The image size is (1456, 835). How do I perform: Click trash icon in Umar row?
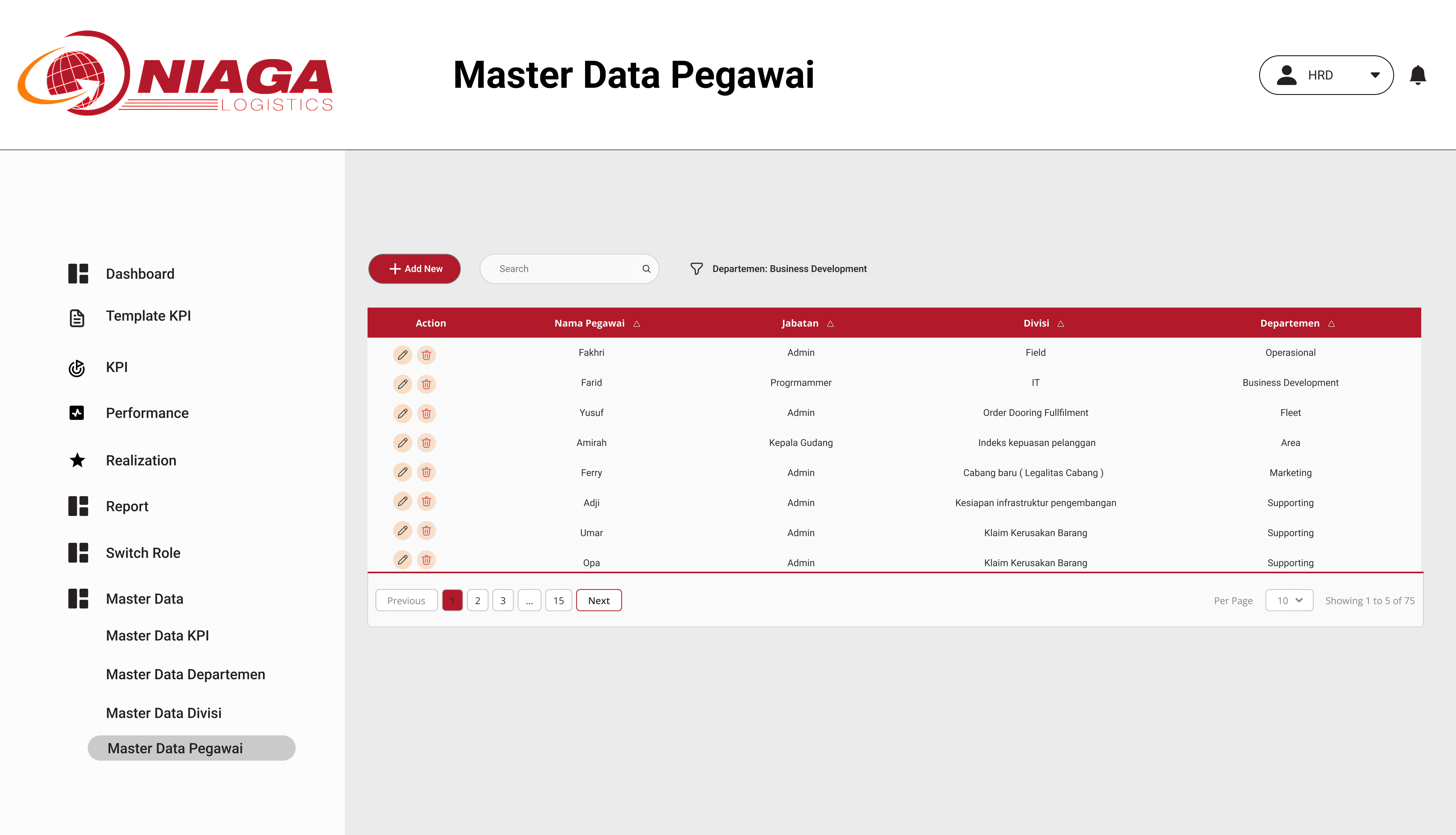[x=426, y=531]
